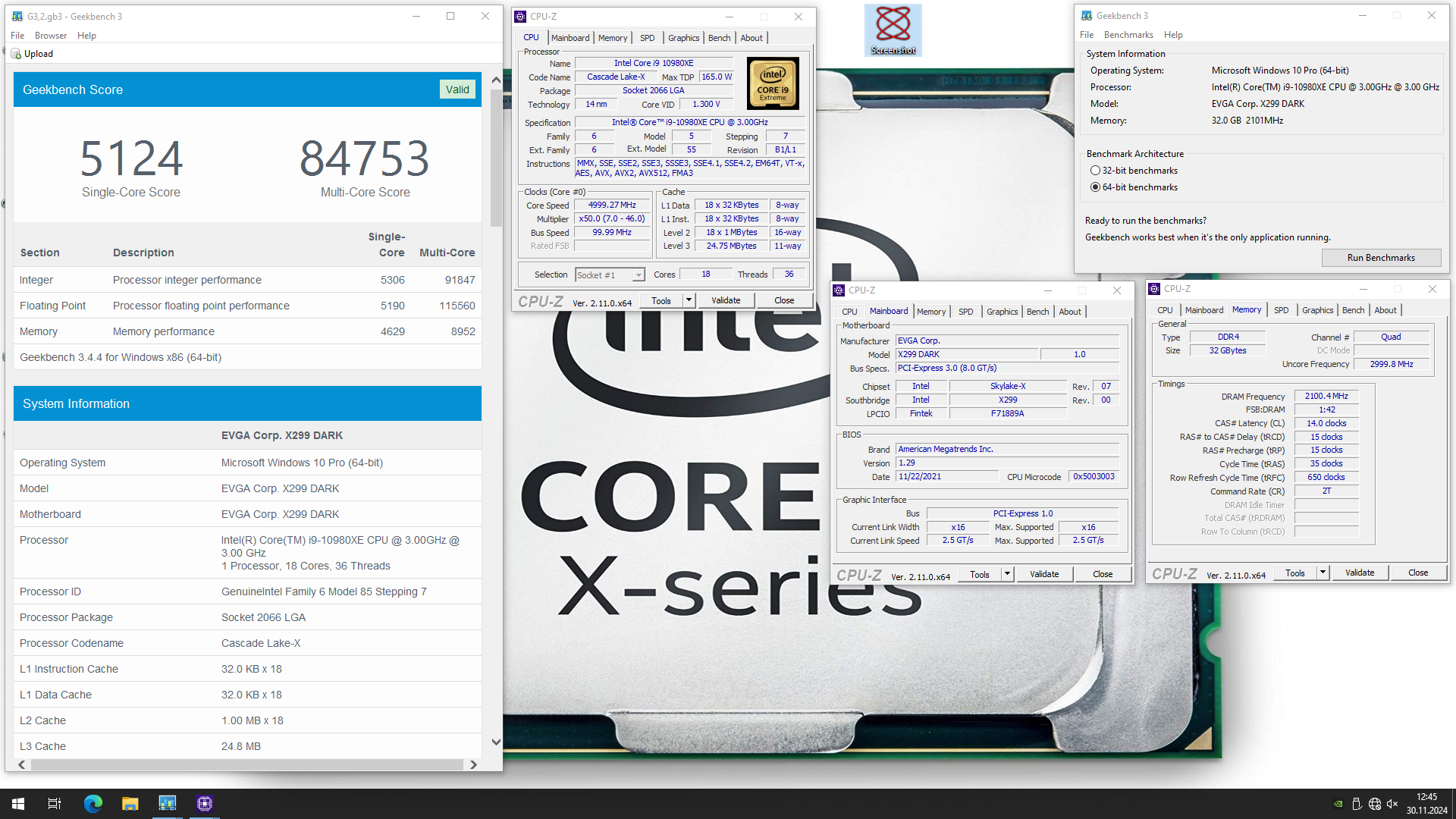The height and width of the screenshot is (819, 1456).
Task: Open the Socket #1 selection dropdown
Action: pyautogui.click(x=639, y=275)
